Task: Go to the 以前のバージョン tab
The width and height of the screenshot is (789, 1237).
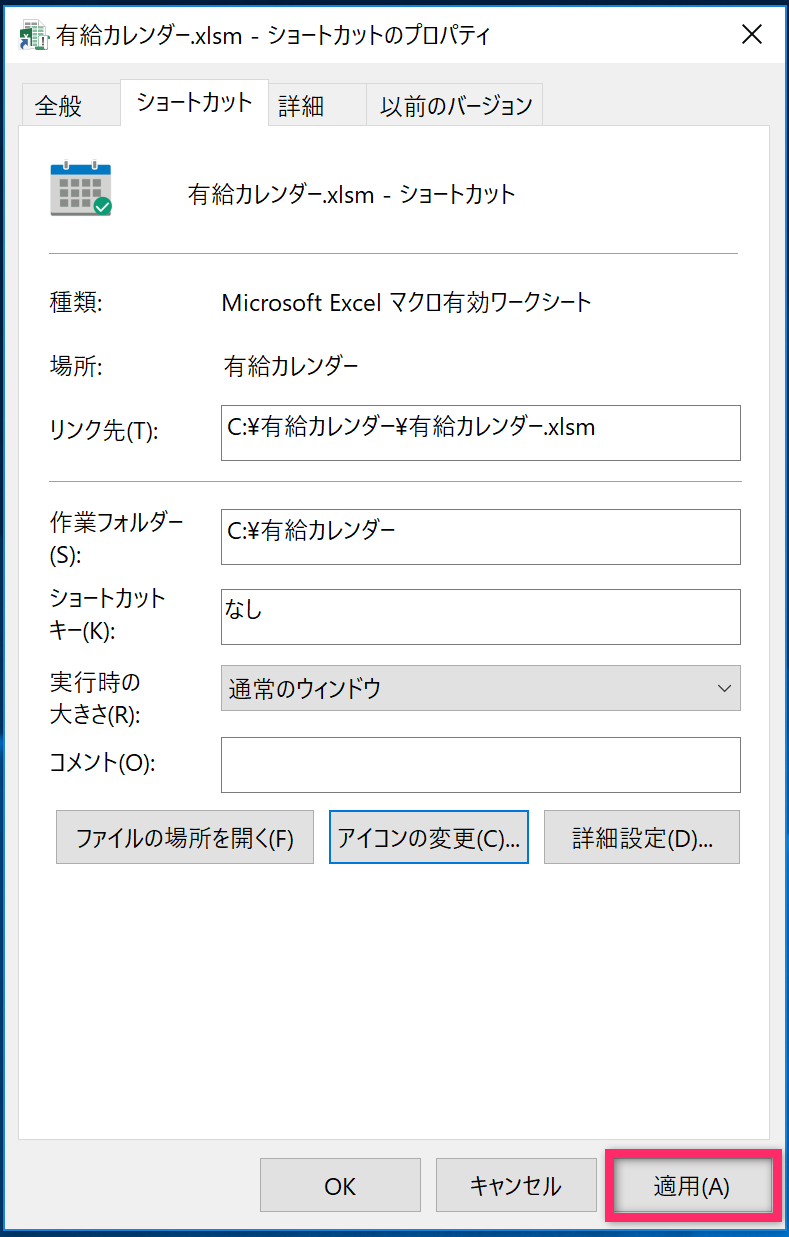Action: click(x=455, y=106)
